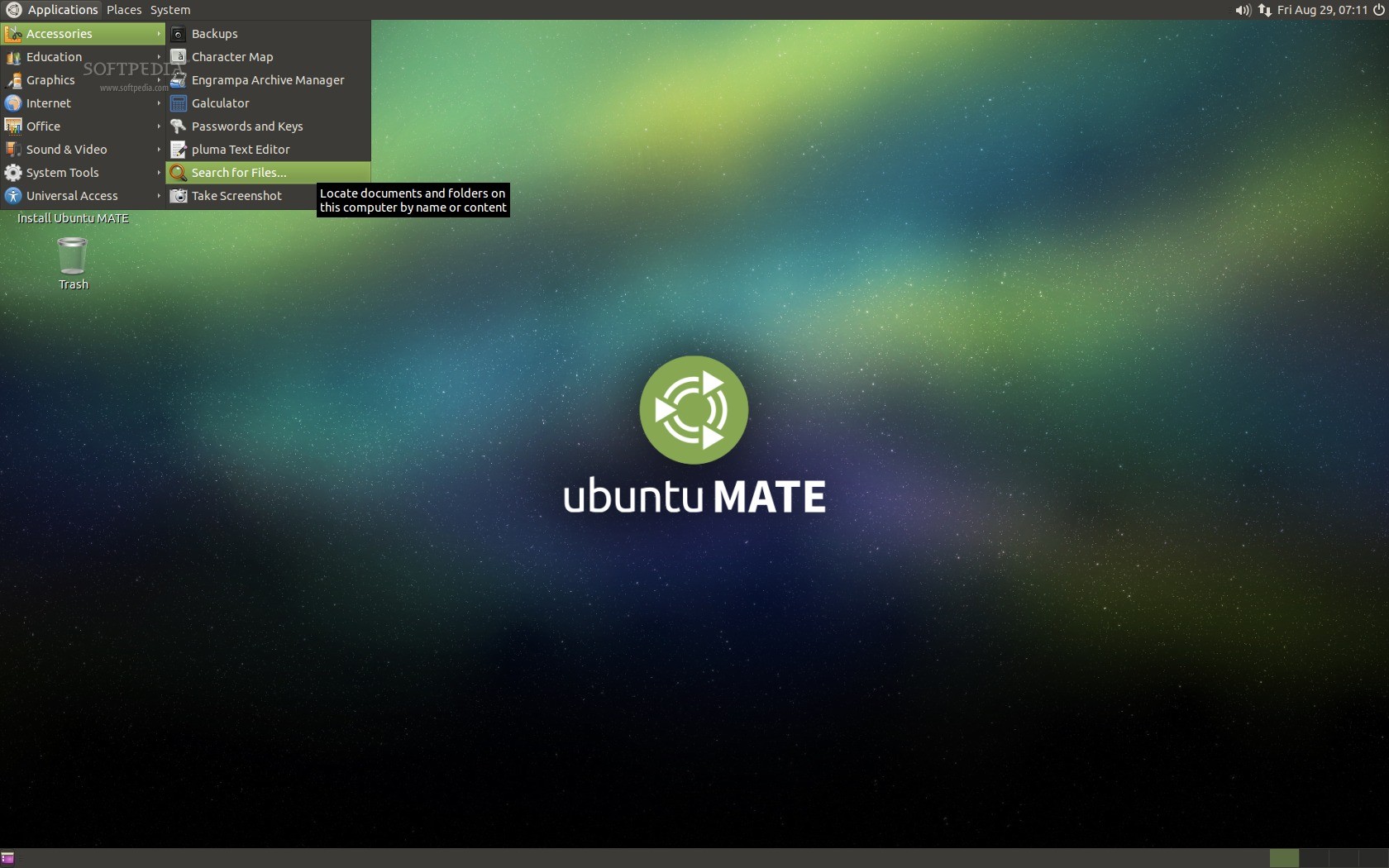Switch to the second workspace
Screen dimensions: 1389x868
pos(1314,858)
